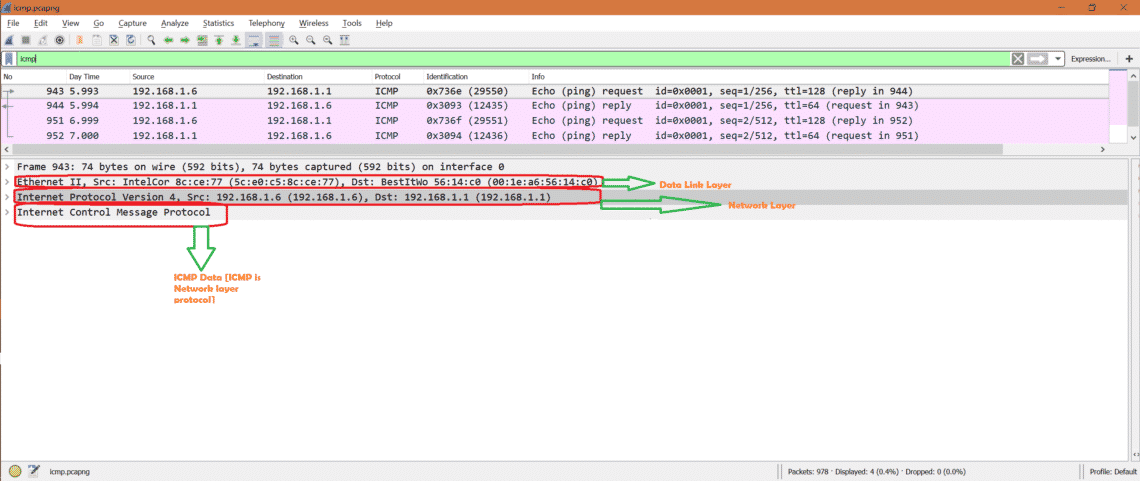Toggle auto-scroll during live capture
This screenshot has height=481, width=1140.
click(254, 40)
